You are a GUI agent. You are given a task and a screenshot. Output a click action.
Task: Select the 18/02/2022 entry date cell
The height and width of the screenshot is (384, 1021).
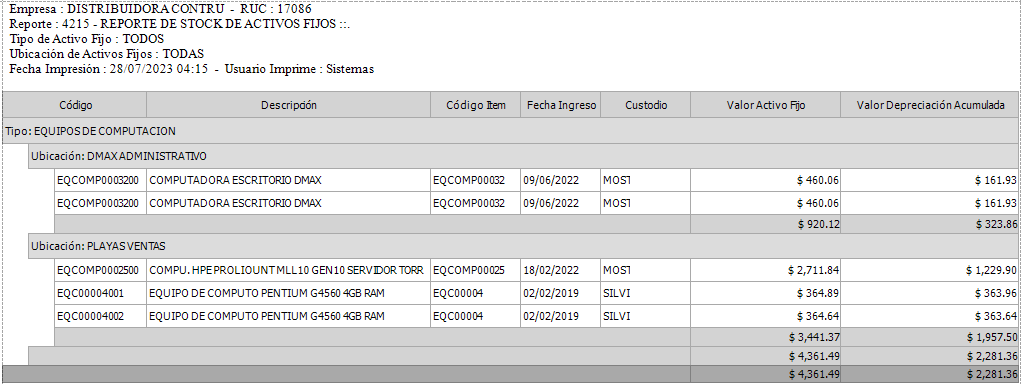[561, 269]
